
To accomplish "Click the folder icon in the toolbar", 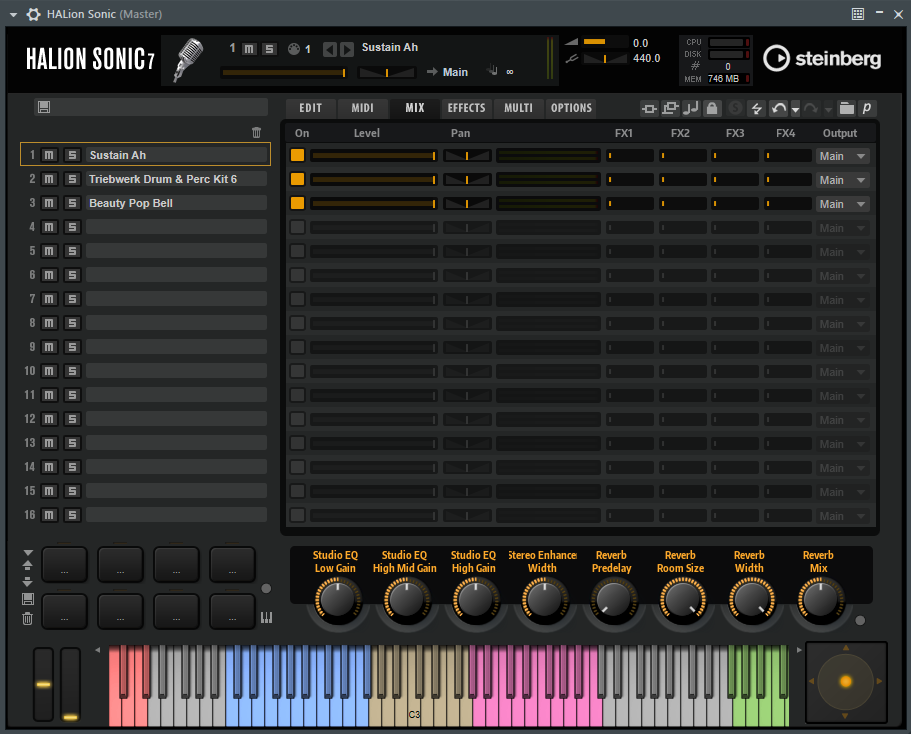I will pyautogui.click(x=846, y=108).
